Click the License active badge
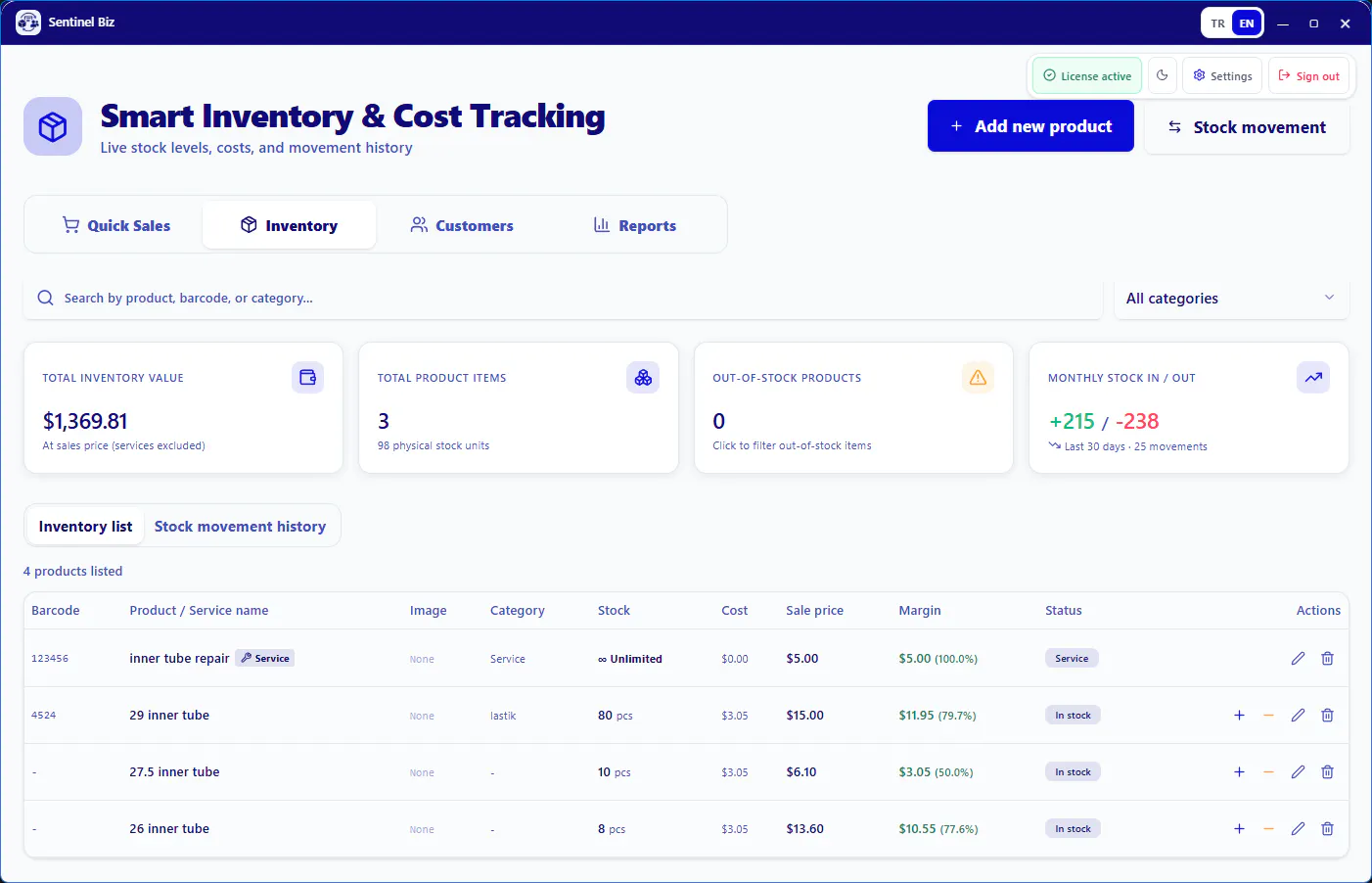Viewport: 1372px width, 883px height. point(1087,75)
